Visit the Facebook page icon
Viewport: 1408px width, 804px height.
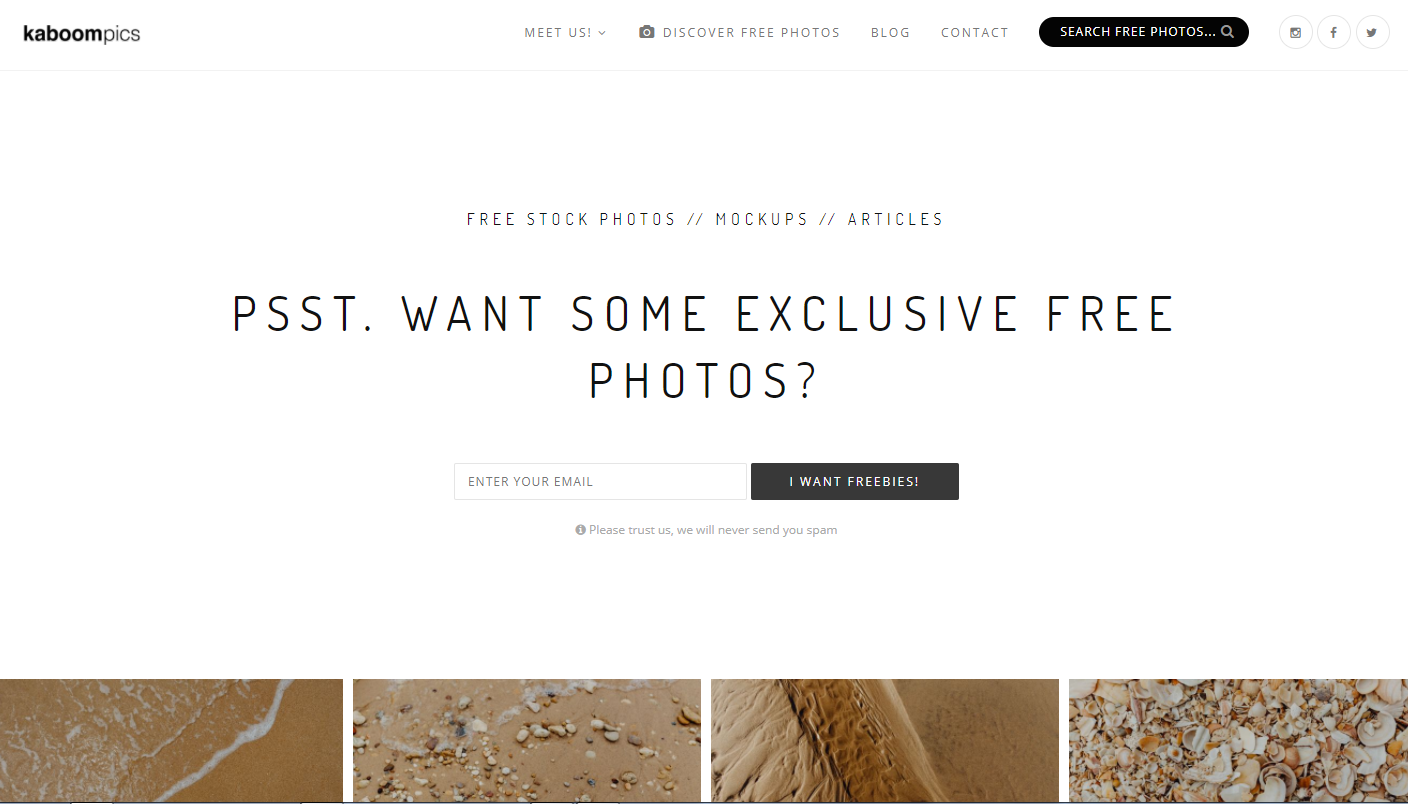point(1333,32)
